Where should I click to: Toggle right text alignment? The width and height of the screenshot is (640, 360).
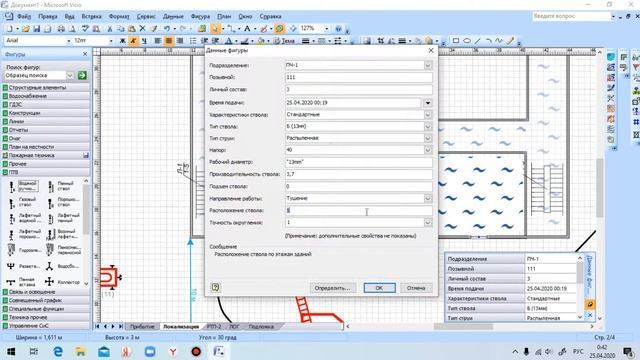pyautogui.click(x=180, y=41)
